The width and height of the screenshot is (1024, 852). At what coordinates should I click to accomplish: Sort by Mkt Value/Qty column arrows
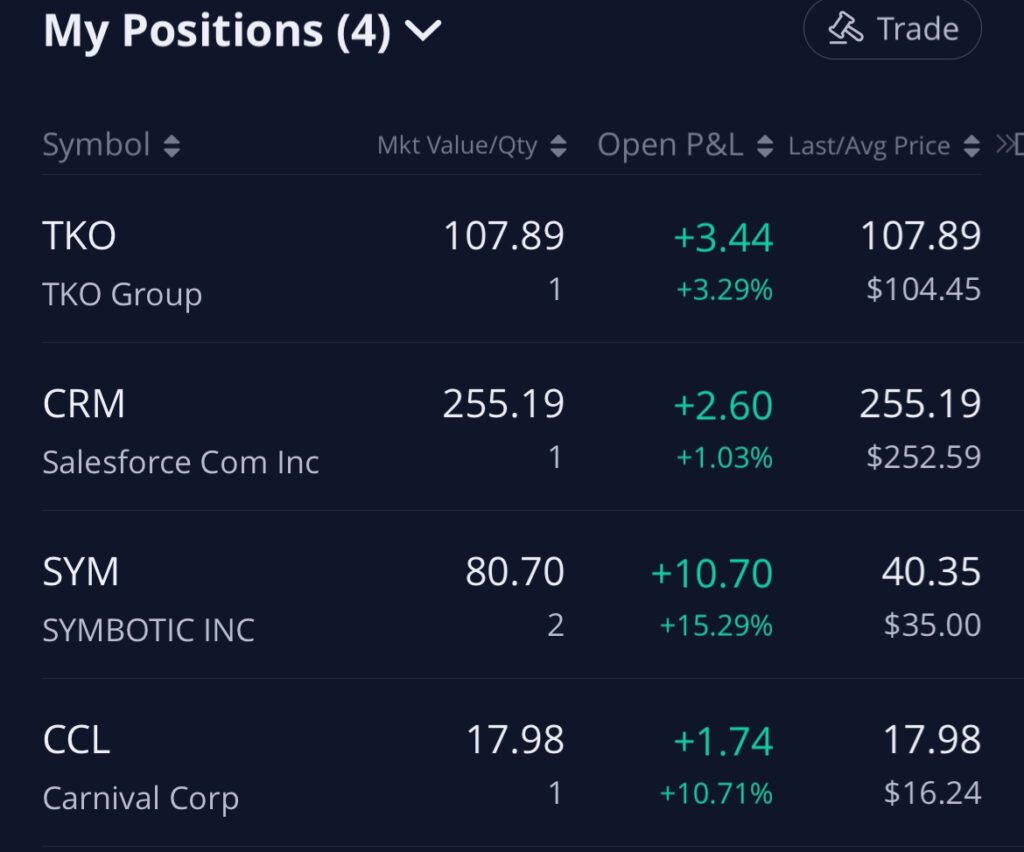click(559, 147)
